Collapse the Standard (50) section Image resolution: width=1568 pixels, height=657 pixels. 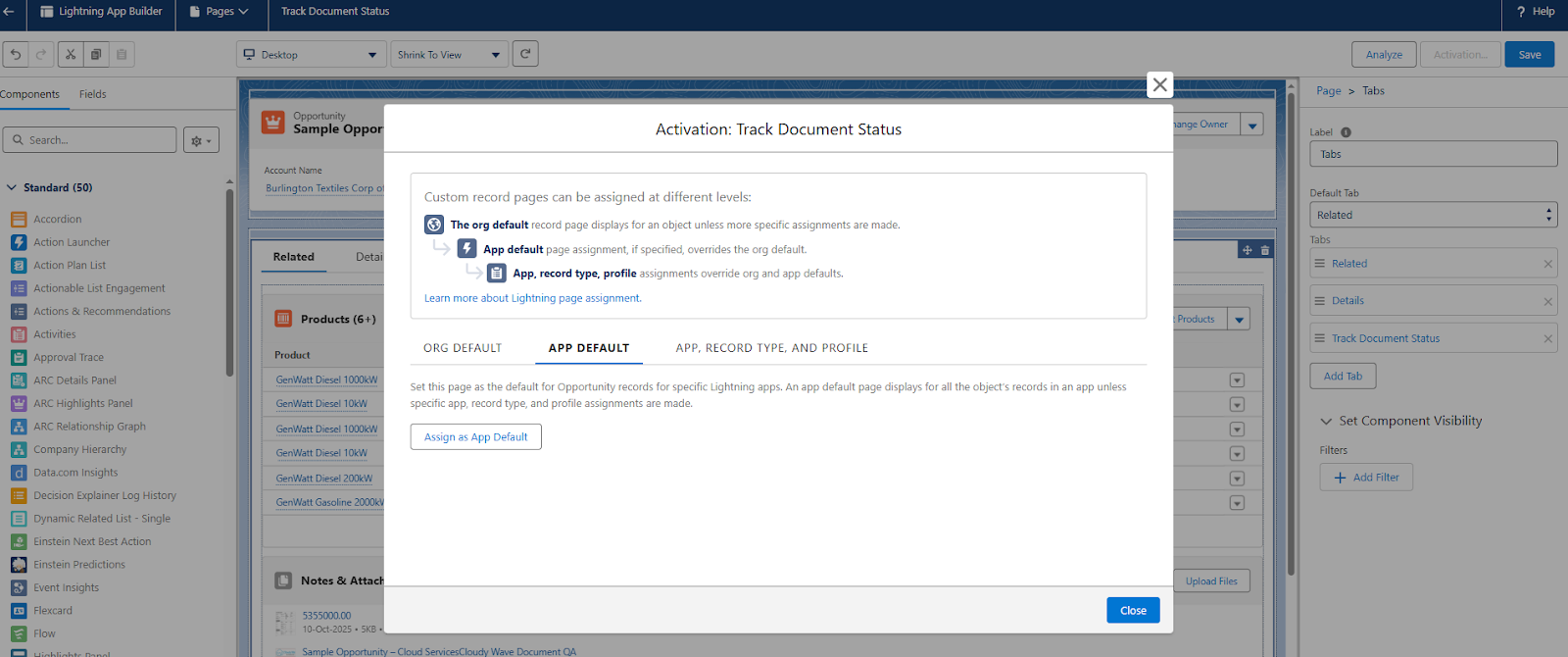click(12, 187)
